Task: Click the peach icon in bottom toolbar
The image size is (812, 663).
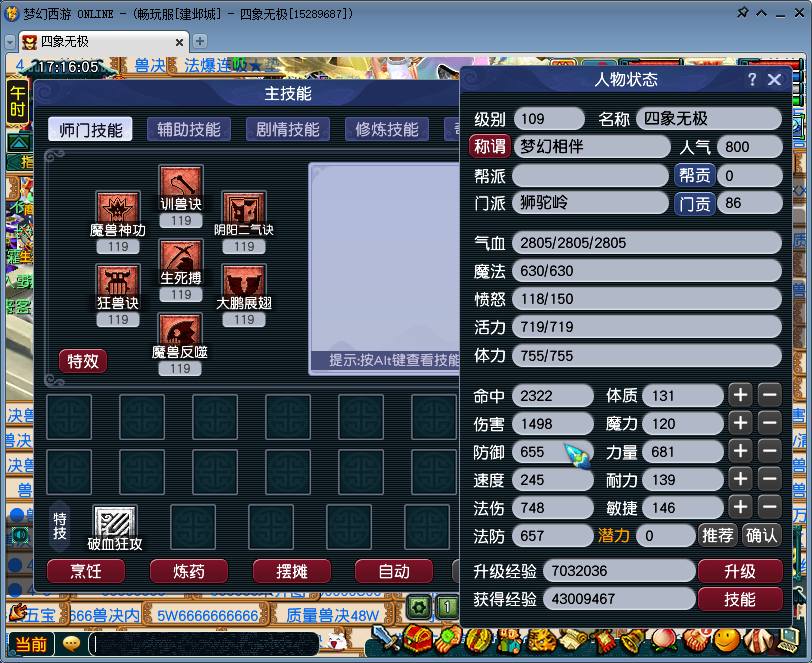Action: (x=665, y=640)
